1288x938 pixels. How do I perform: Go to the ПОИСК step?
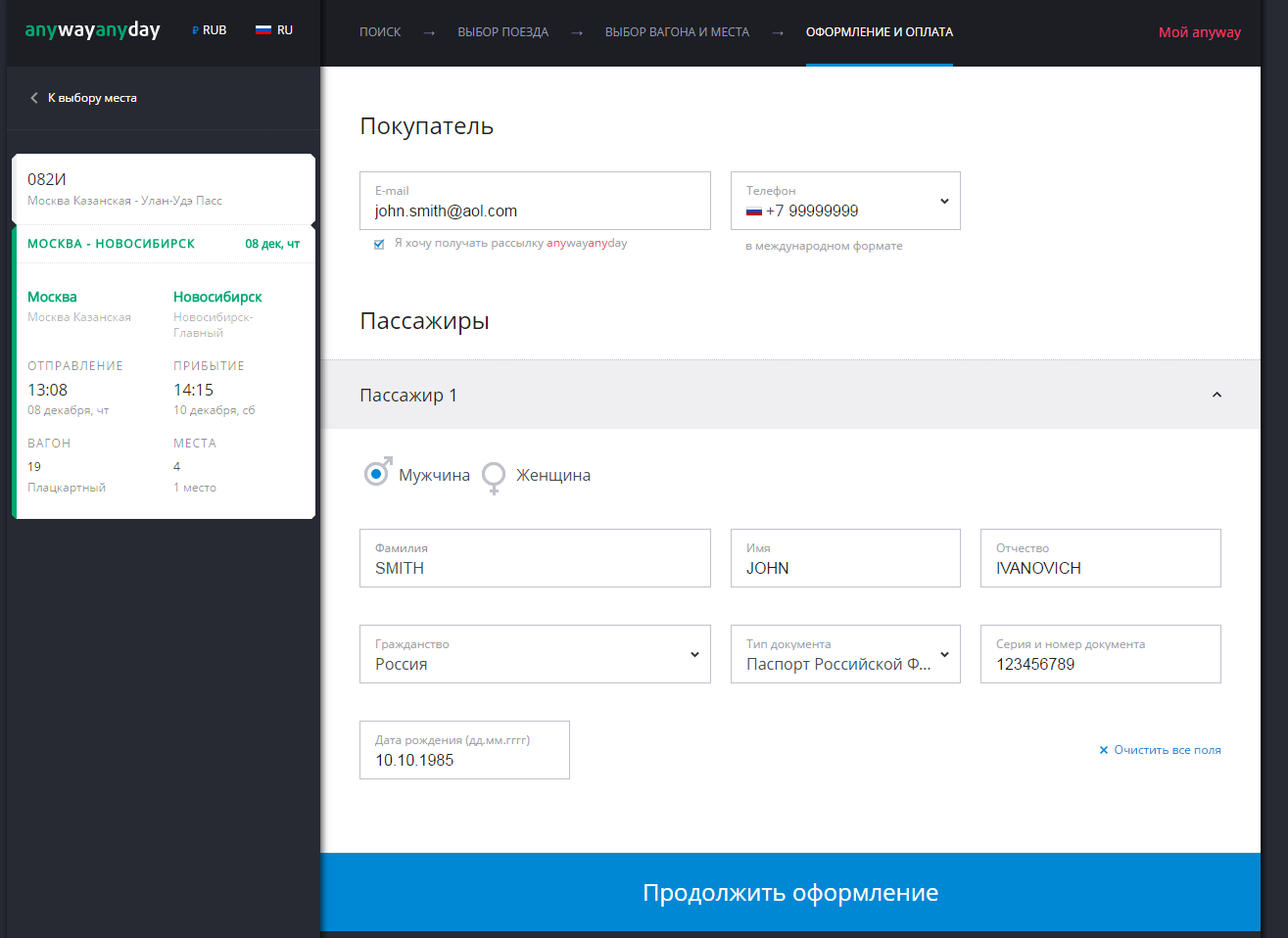(380, 32)
